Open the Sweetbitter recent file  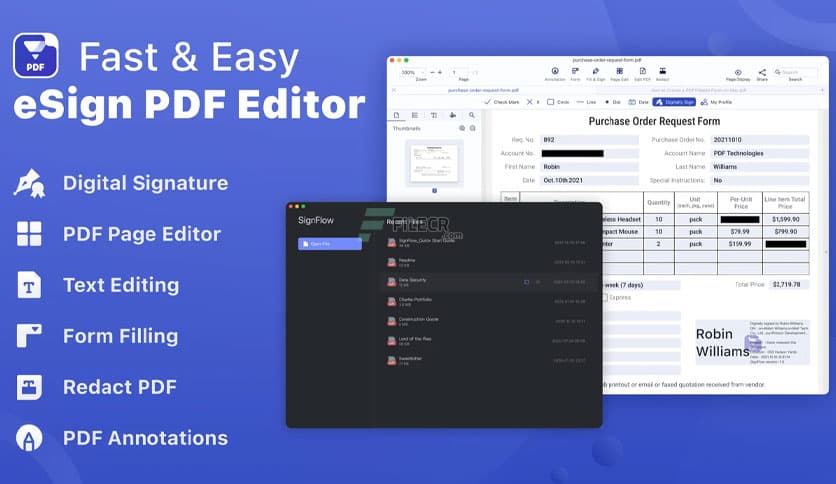tap(486, 361)
